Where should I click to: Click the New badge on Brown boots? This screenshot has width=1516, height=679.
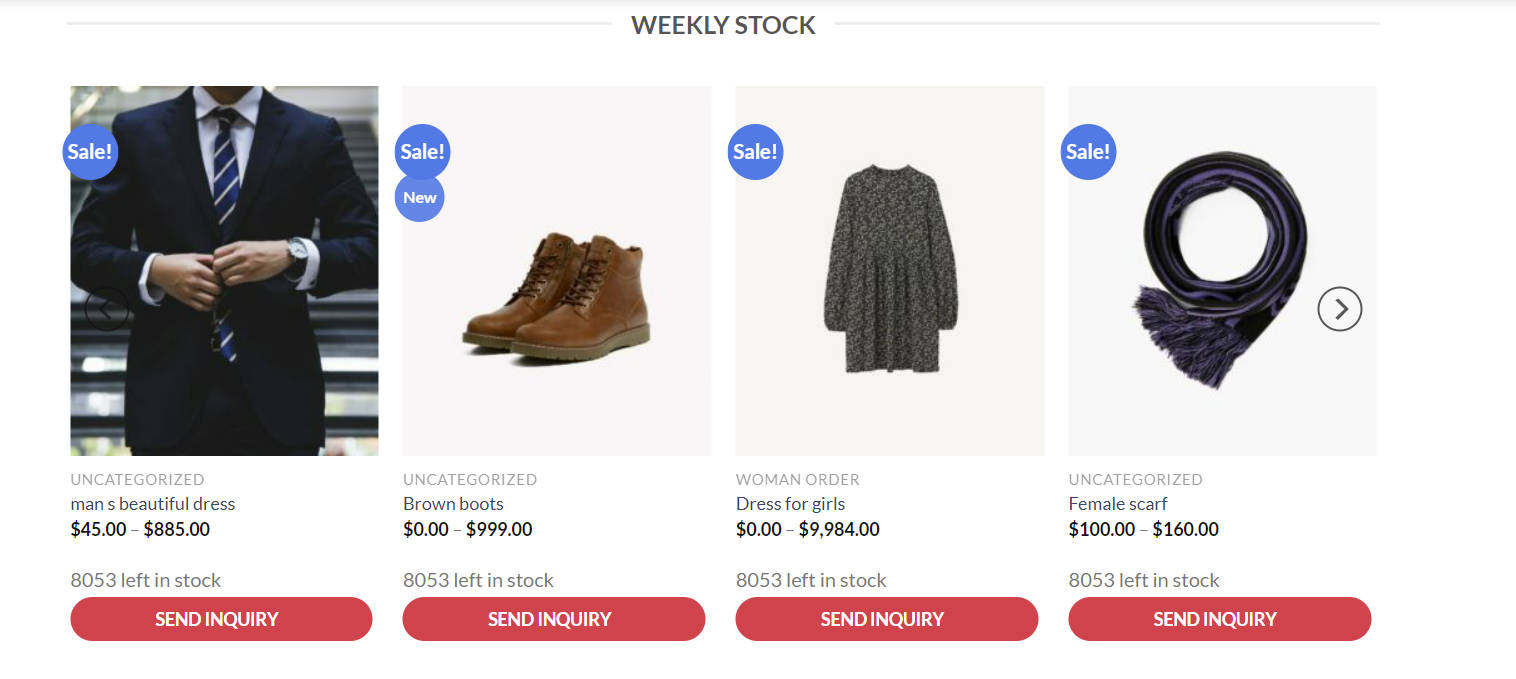point(420,197)
